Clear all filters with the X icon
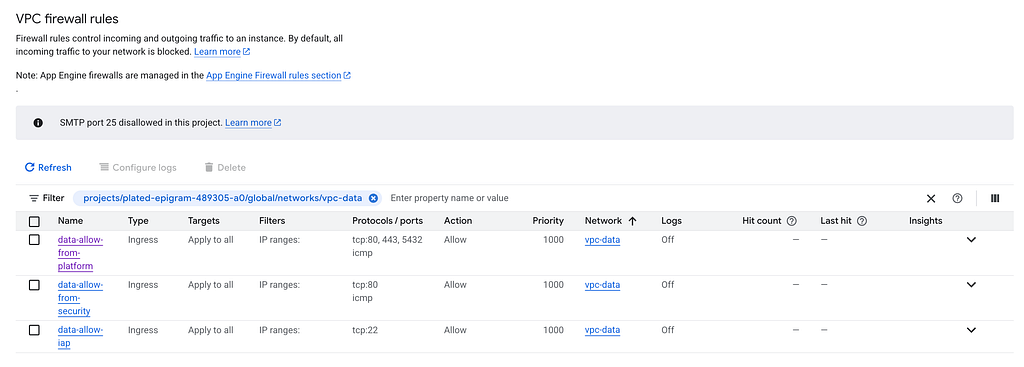Image resolution: width=1024 pixels, height=367 pixels. click(931, 199)
